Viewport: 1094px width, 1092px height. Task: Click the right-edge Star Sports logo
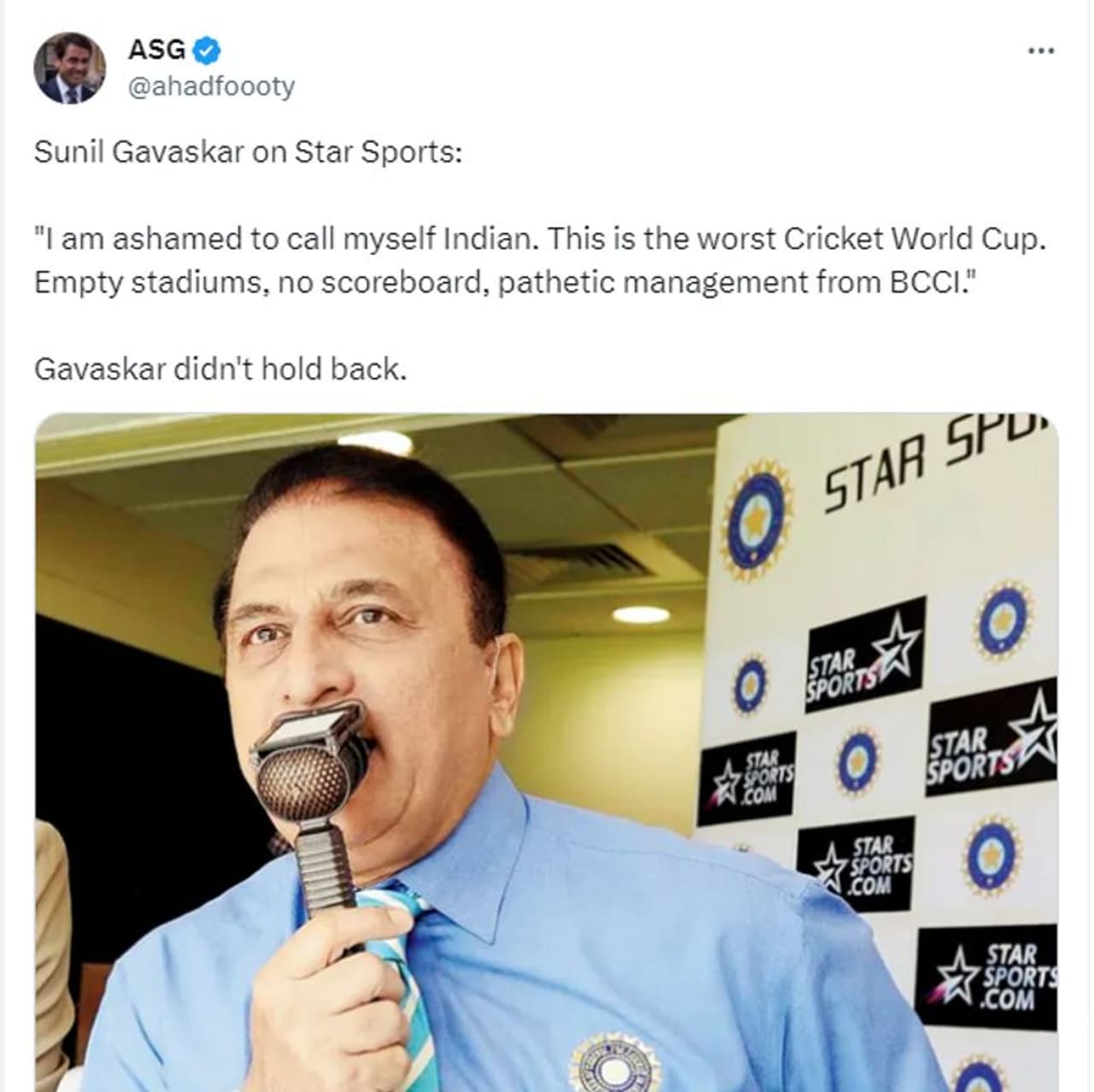click(x=992, y=737)
